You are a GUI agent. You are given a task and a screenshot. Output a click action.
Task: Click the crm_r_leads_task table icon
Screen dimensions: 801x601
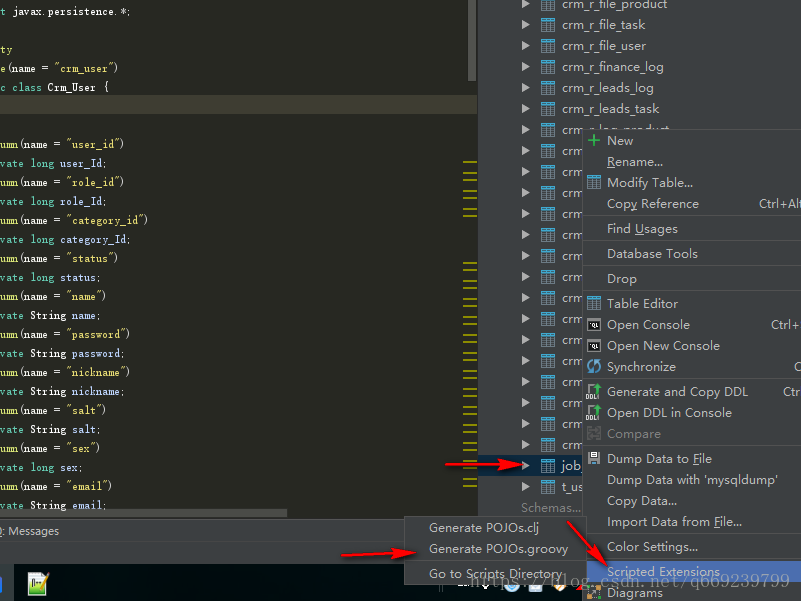(548, 109)
